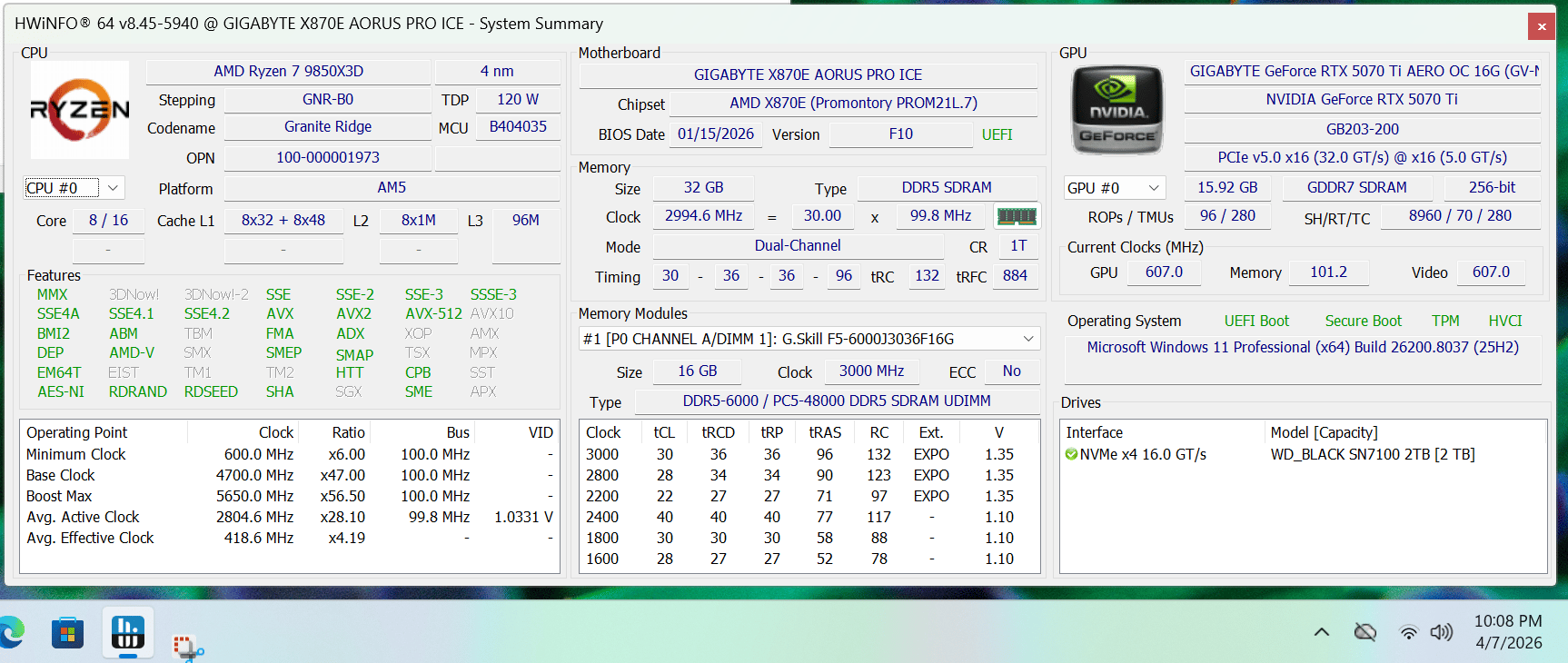Screen dimensions: 1568x663
Task: Click the green memory module icon
Action: coord(1017,216)
